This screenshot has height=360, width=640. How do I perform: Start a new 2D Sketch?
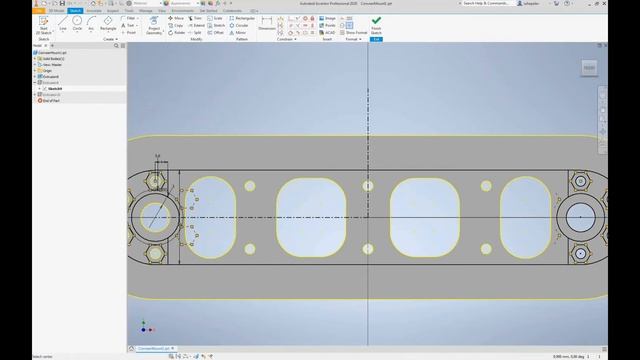click(x=43, y=25)
